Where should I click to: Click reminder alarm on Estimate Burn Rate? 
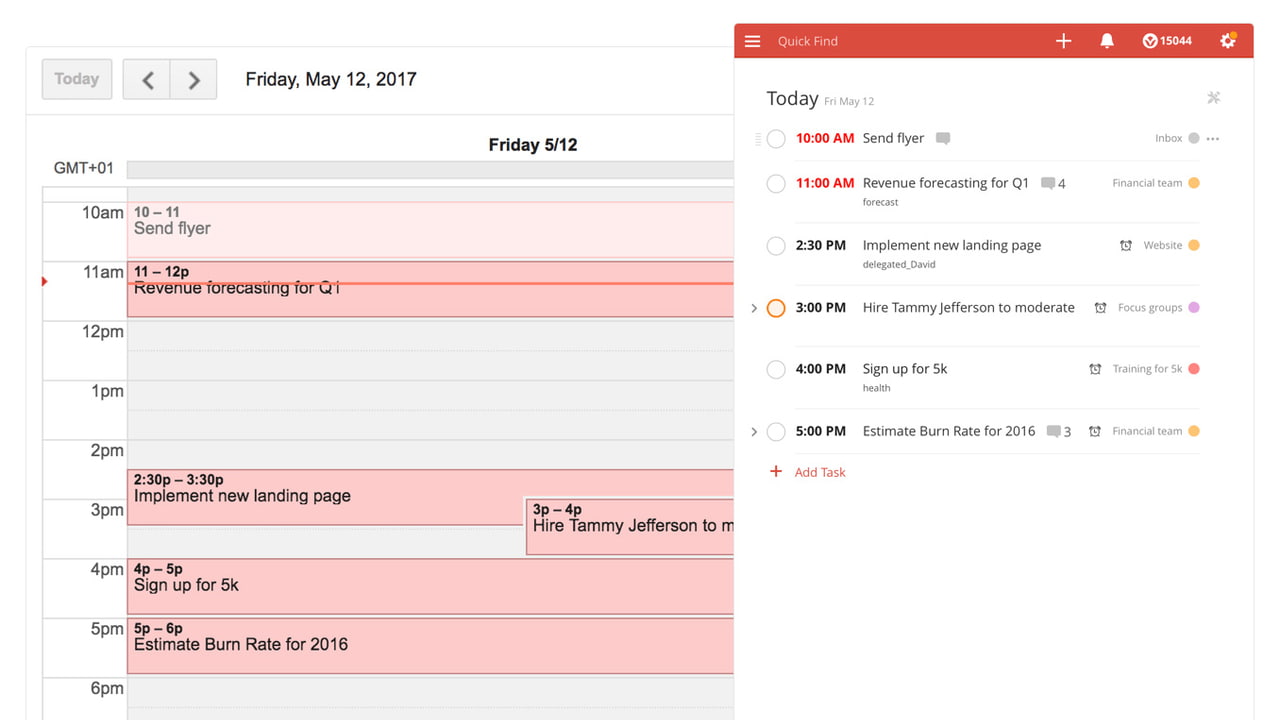[1095, 432]
